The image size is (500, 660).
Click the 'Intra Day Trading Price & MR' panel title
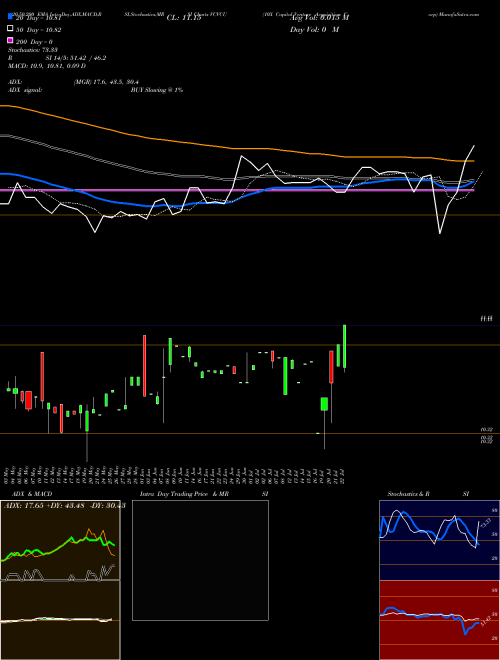click(184, 494)
